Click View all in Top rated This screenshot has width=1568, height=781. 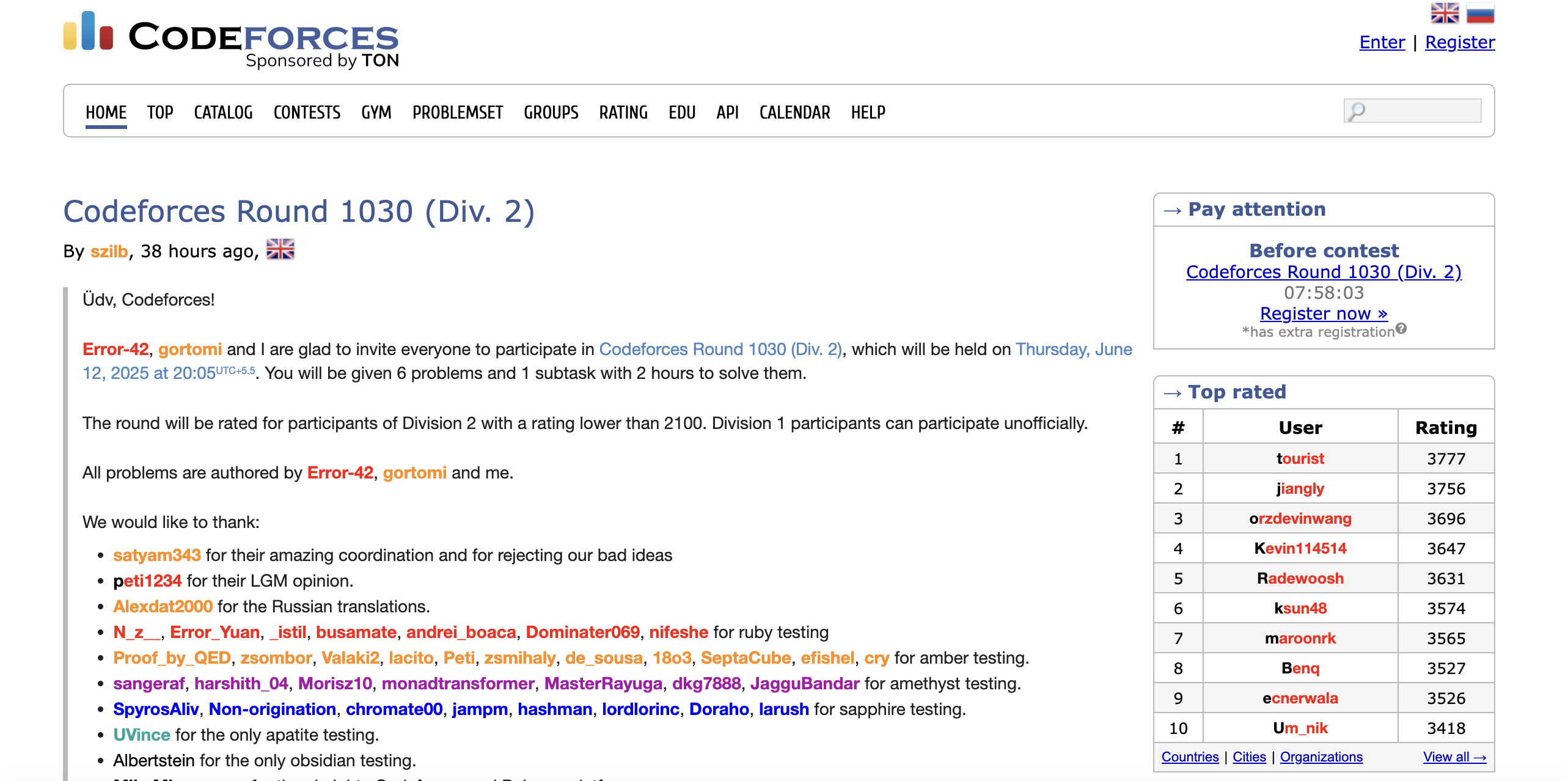click(x=1454, y=757)
